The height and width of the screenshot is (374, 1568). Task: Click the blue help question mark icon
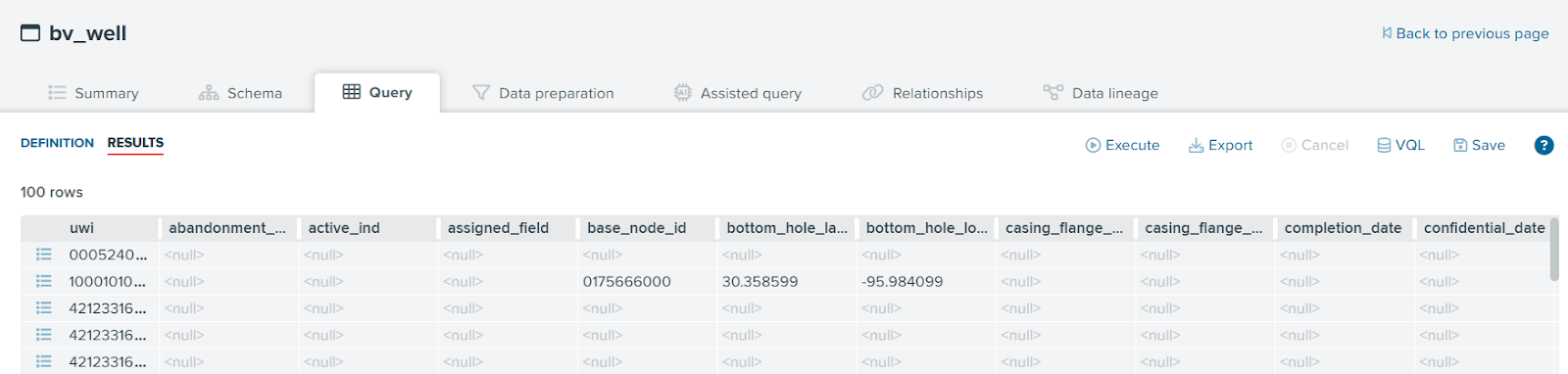[1543, 145]
